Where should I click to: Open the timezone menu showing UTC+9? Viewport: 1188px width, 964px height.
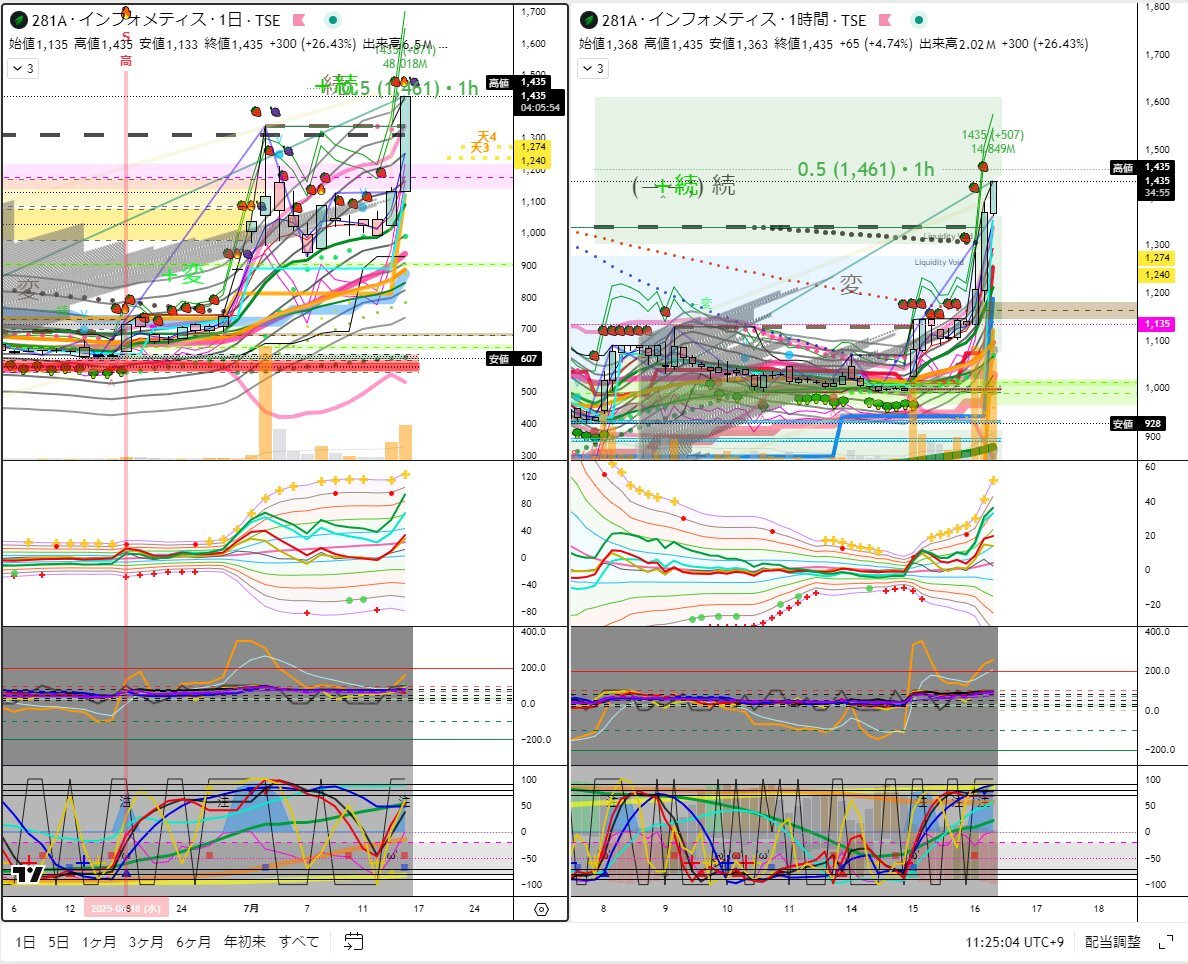[x=1014, y=942]
